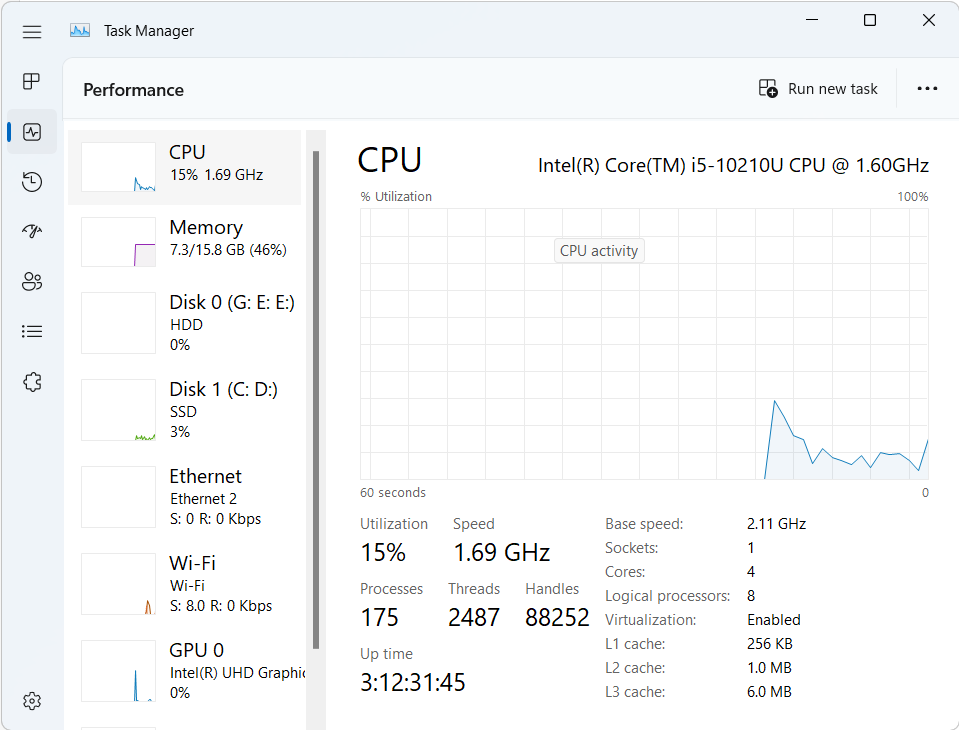Minimize the Task Manager window

click(812, 20)
